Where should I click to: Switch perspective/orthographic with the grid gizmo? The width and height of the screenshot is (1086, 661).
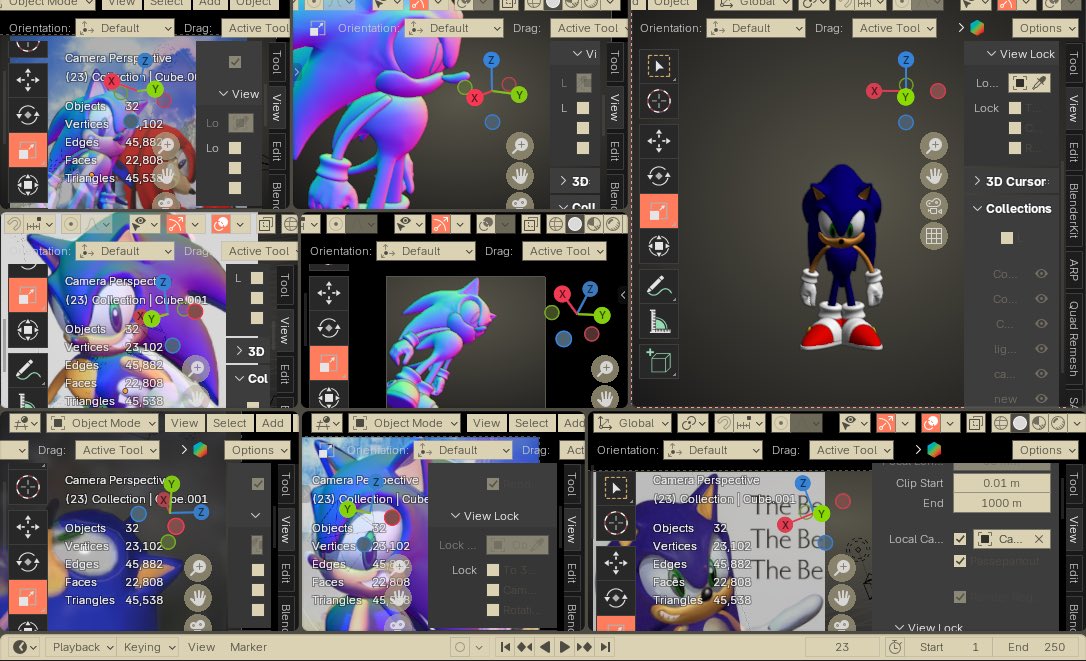(x=934, y=236)
